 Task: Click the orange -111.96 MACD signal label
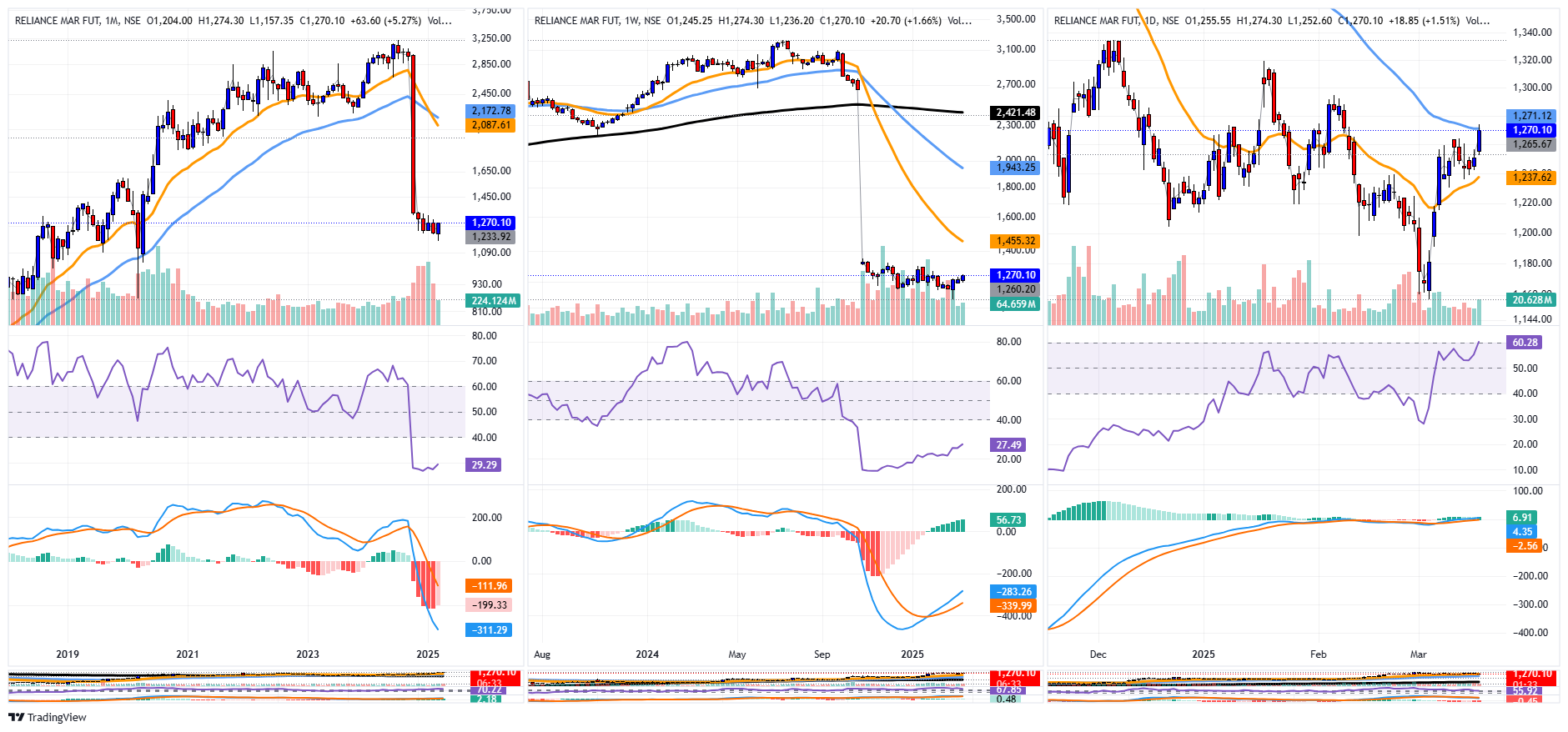[489, 586]
